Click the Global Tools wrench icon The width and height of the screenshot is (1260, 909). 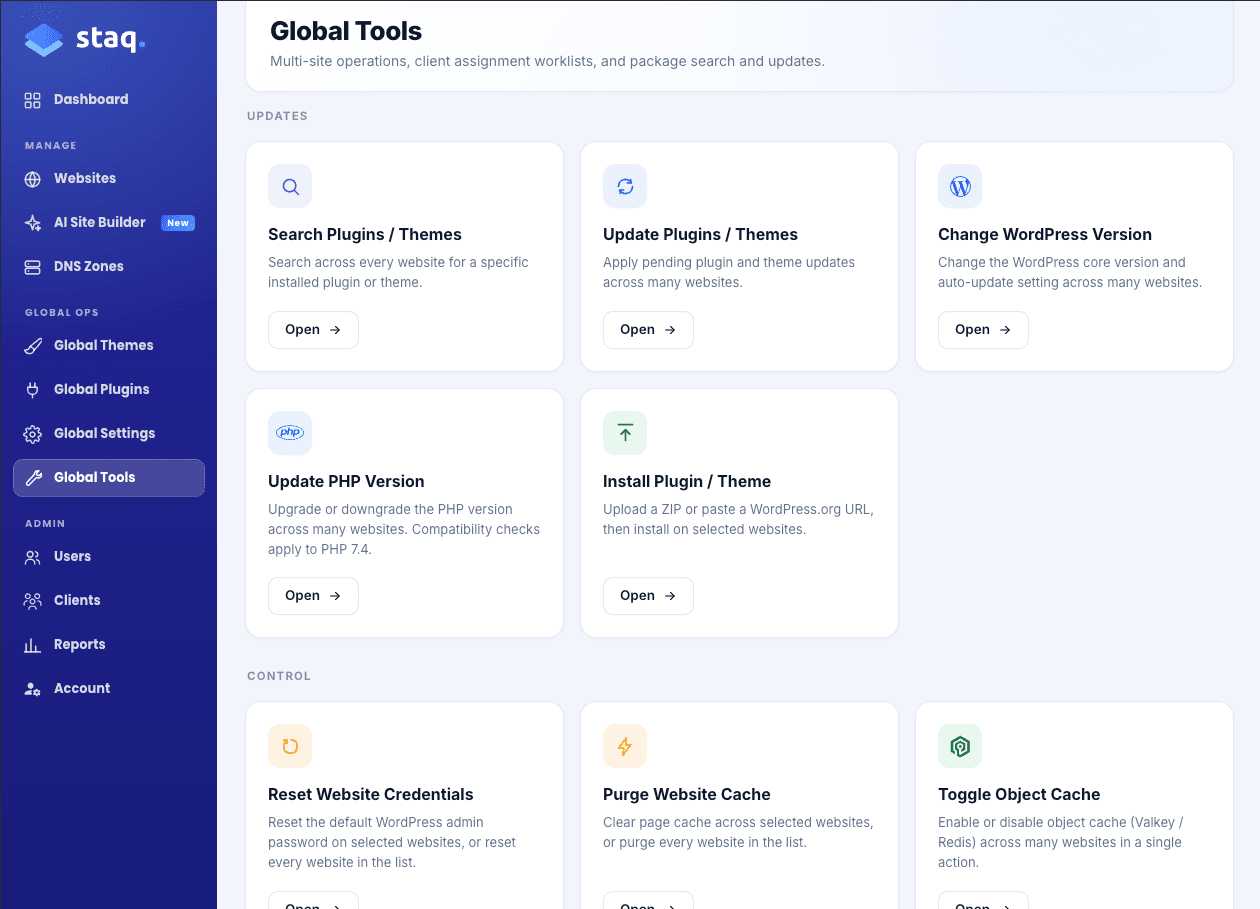(x=33, y=478)
